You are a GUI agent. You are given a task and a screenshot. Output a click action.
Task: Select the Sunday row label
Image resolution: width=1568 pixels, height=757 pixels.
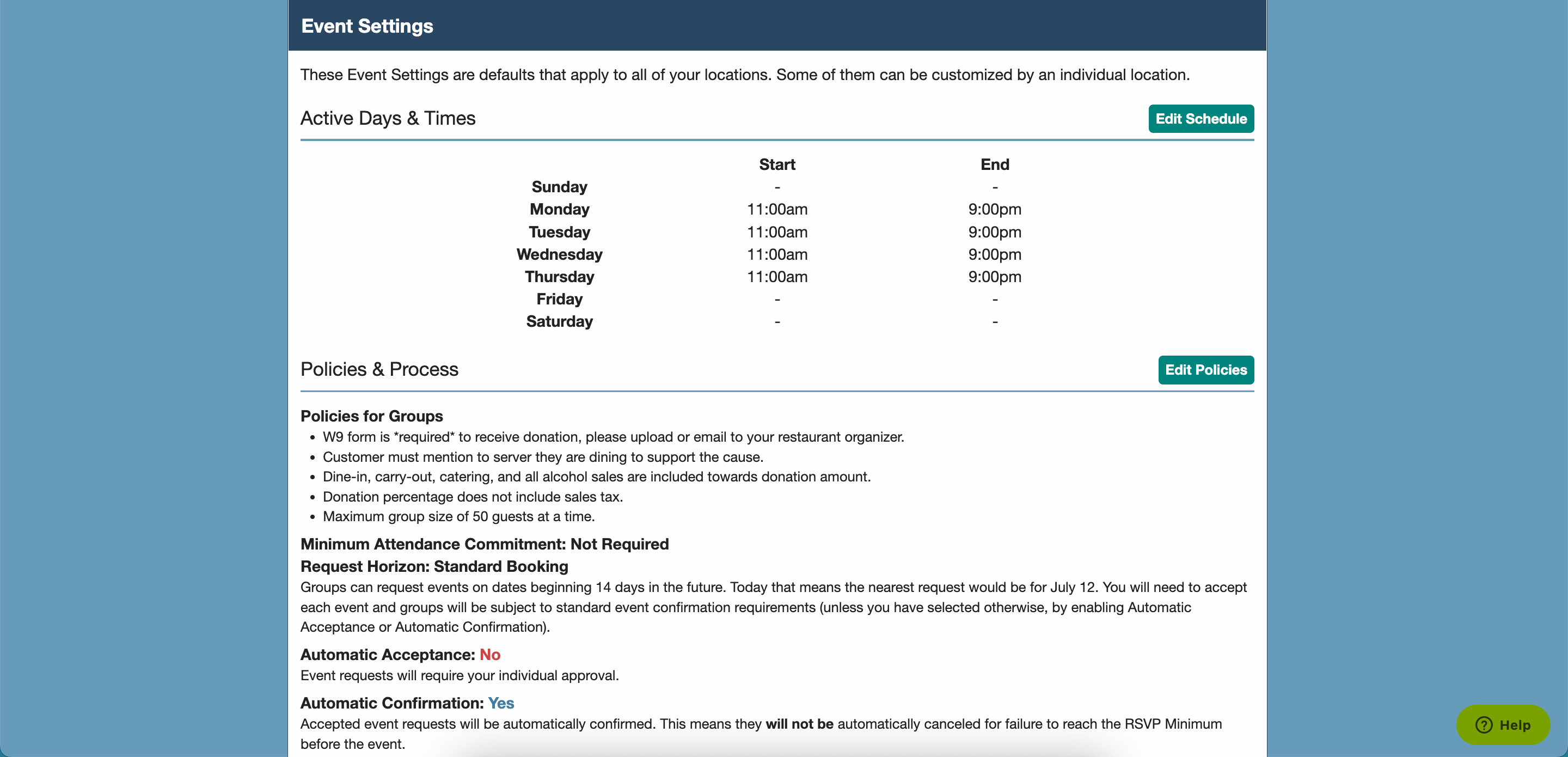tap(559, 187)
